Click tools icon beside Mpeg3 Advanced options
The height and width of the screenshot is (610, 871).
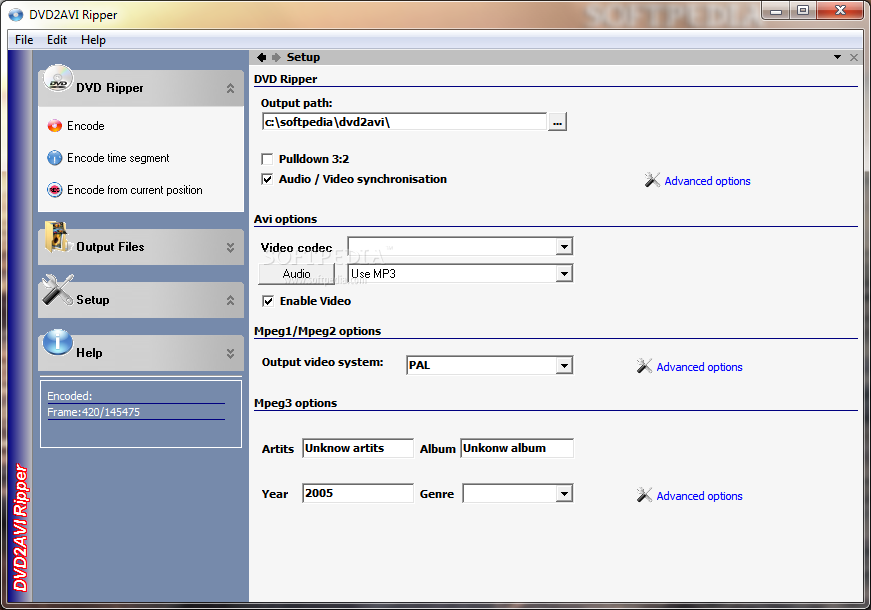point(644,495)
